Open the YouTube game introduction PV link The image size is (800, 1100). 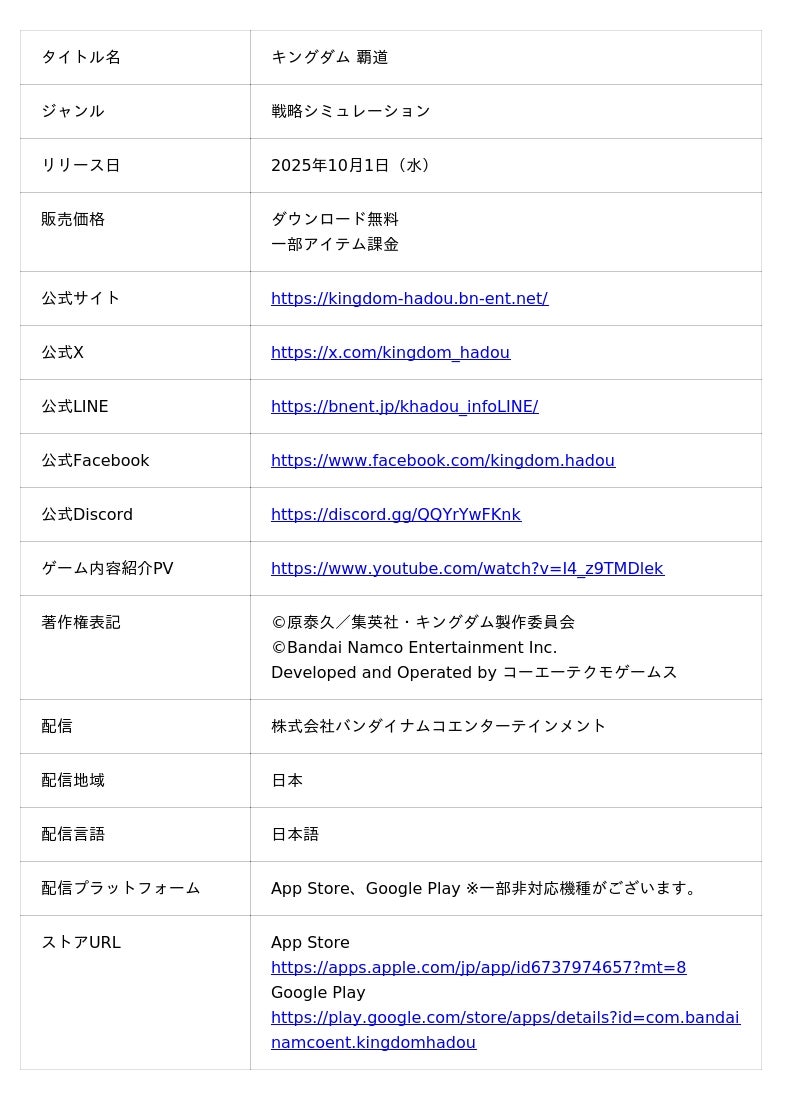click(x=467, y=568)
